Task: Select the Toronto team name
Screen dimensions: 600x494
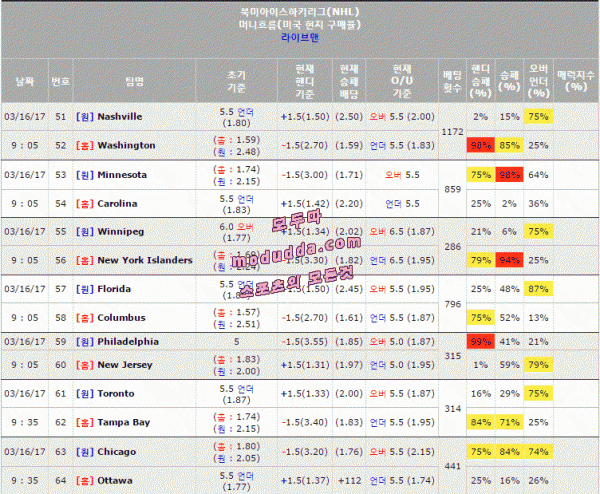Action: [x=116, y=394]
